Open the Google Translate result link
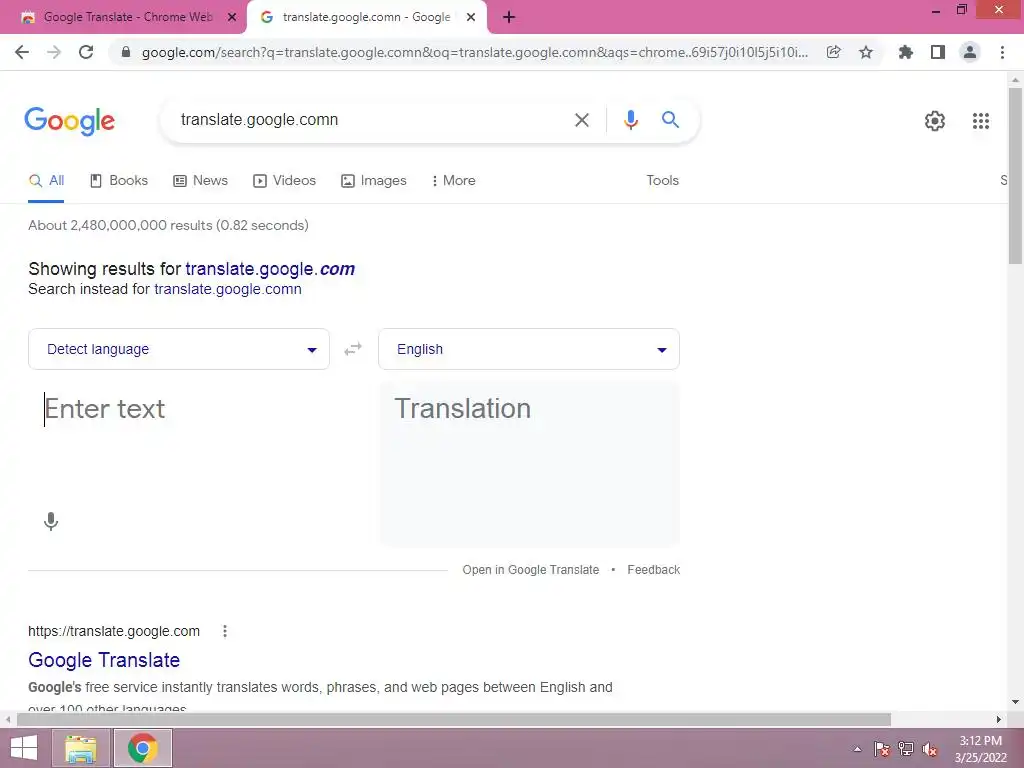The width and height of the screenshot is (1024, 768). [104, 660]
